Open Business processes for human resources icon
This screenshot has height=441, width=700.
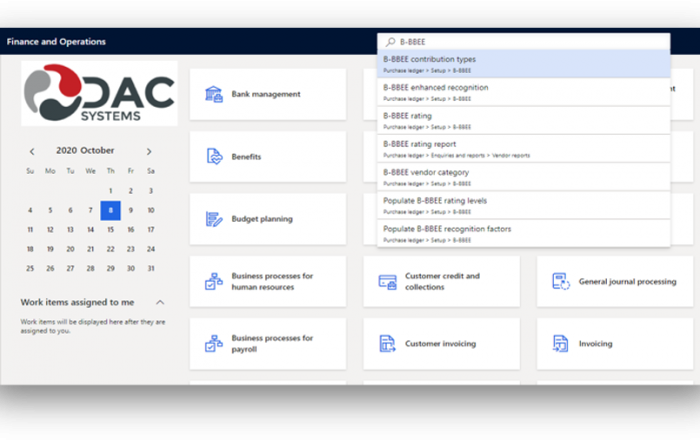coord(213,281)
